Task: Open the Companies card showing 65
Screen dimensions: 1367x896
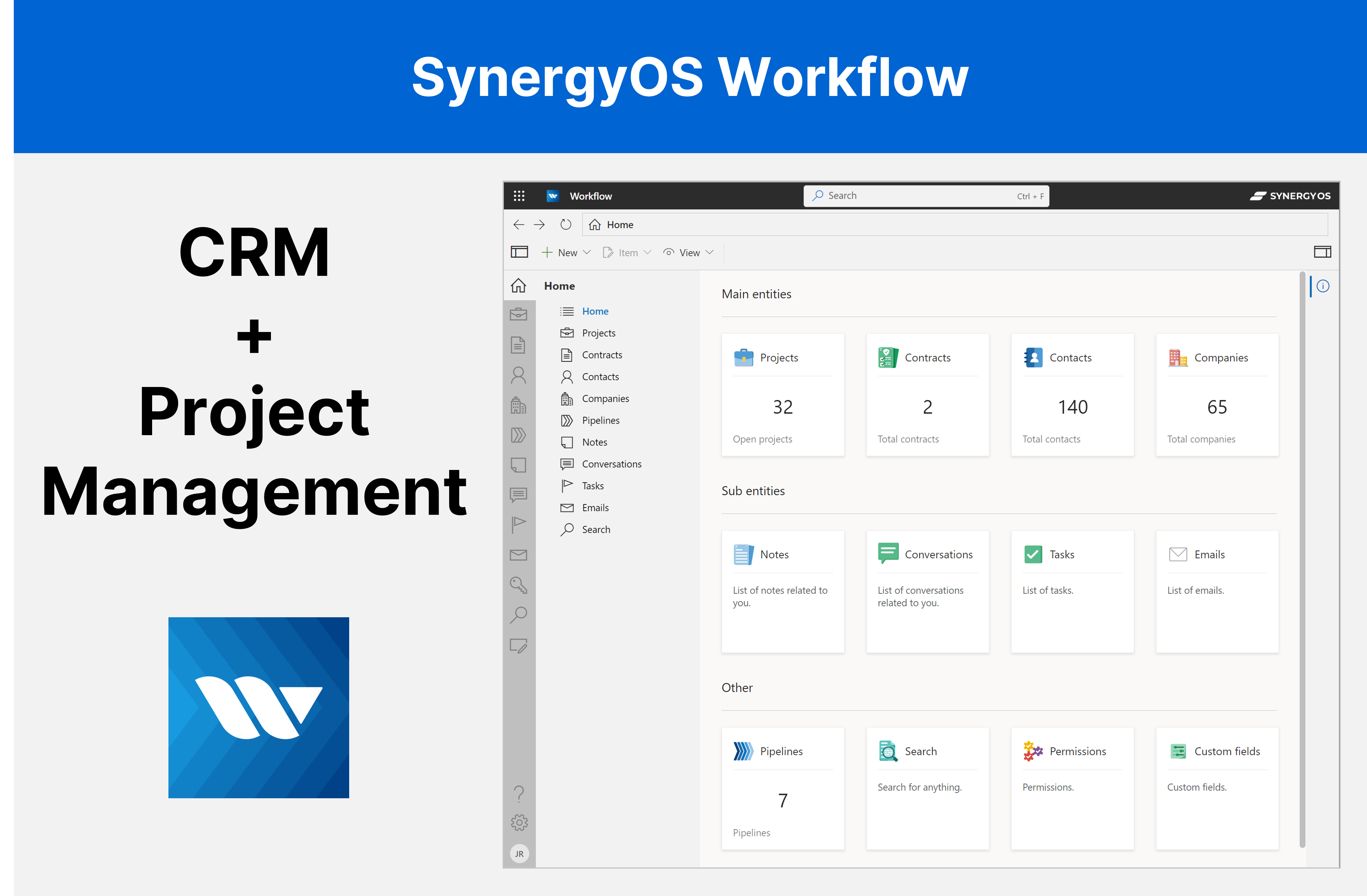Action: [1217, 395]
